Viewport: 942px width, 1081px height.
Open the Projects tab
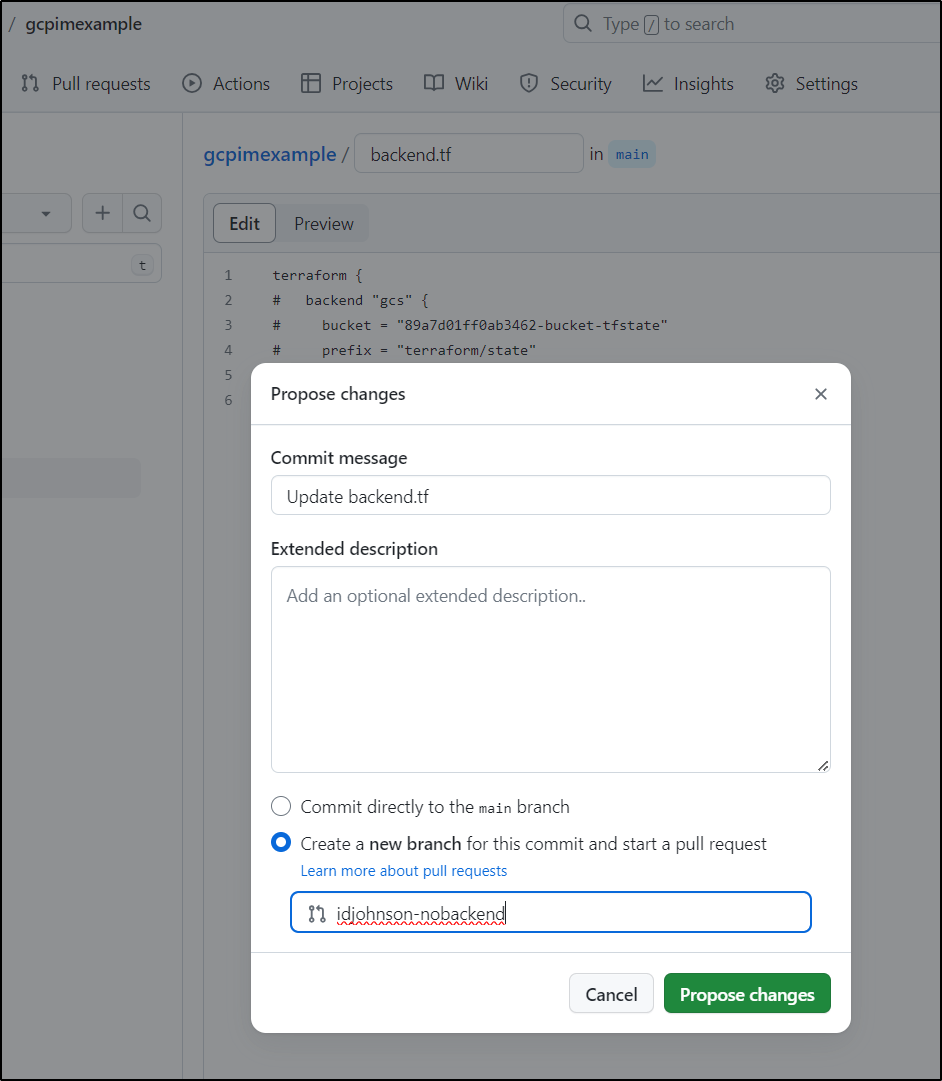[347, 83]
